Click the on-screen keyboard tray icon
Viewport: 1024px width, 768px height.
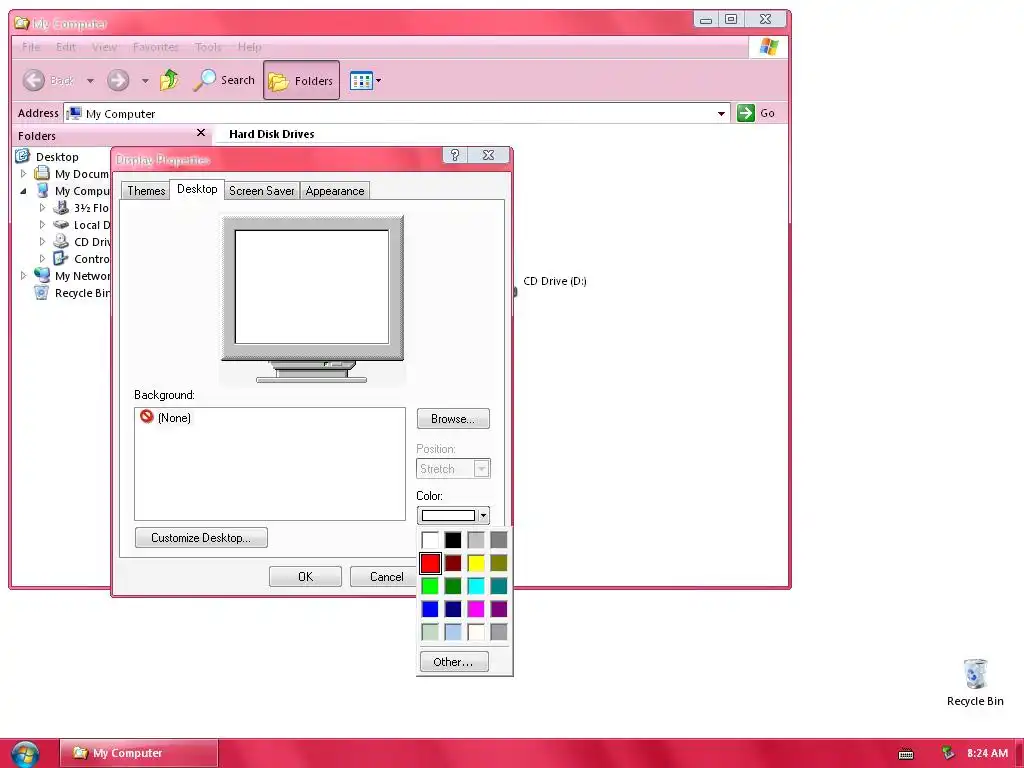[x=906, y=754]
